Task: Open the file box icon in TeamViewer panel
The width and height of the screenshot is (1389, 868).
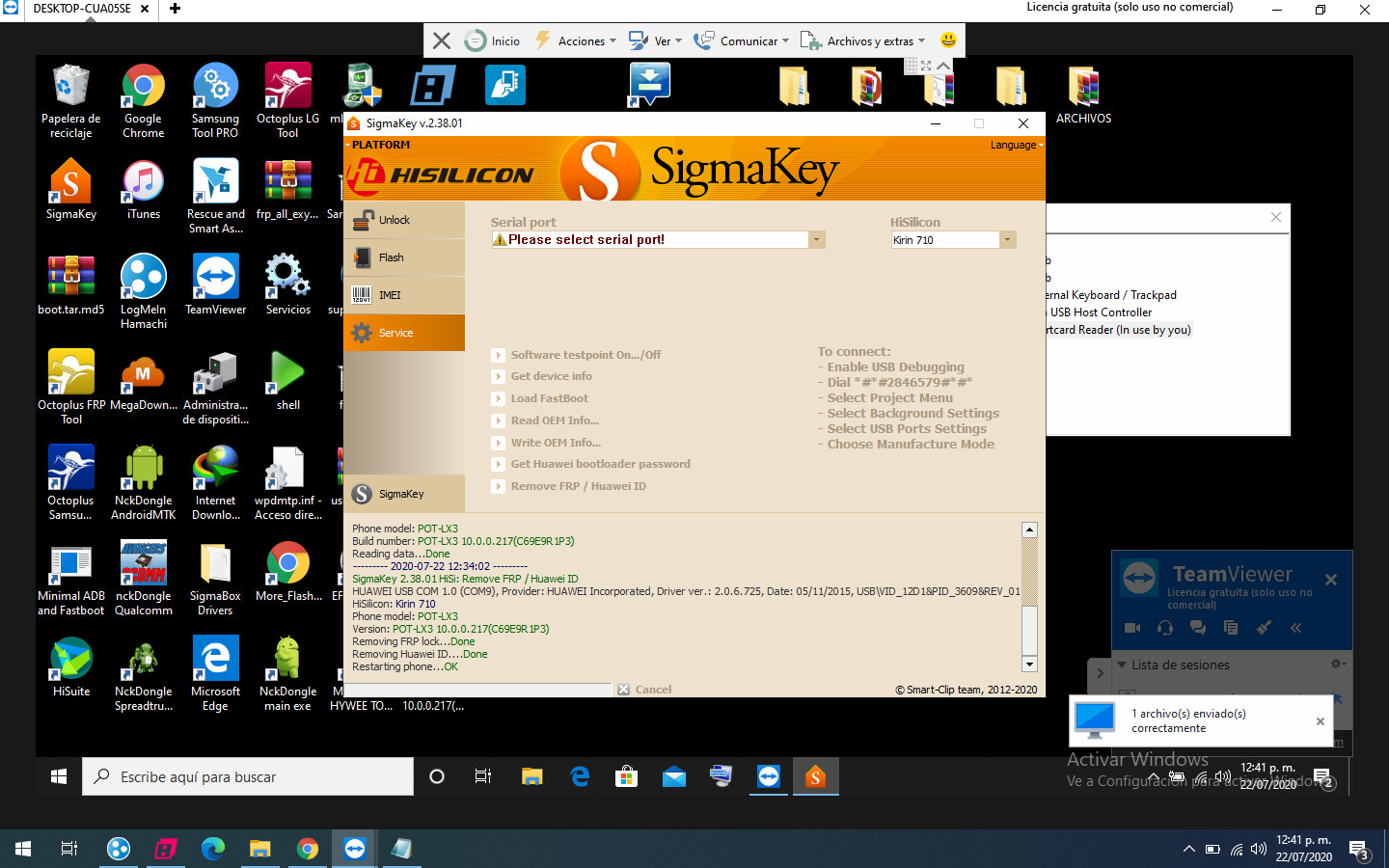Action: [x=1231, y=628]
